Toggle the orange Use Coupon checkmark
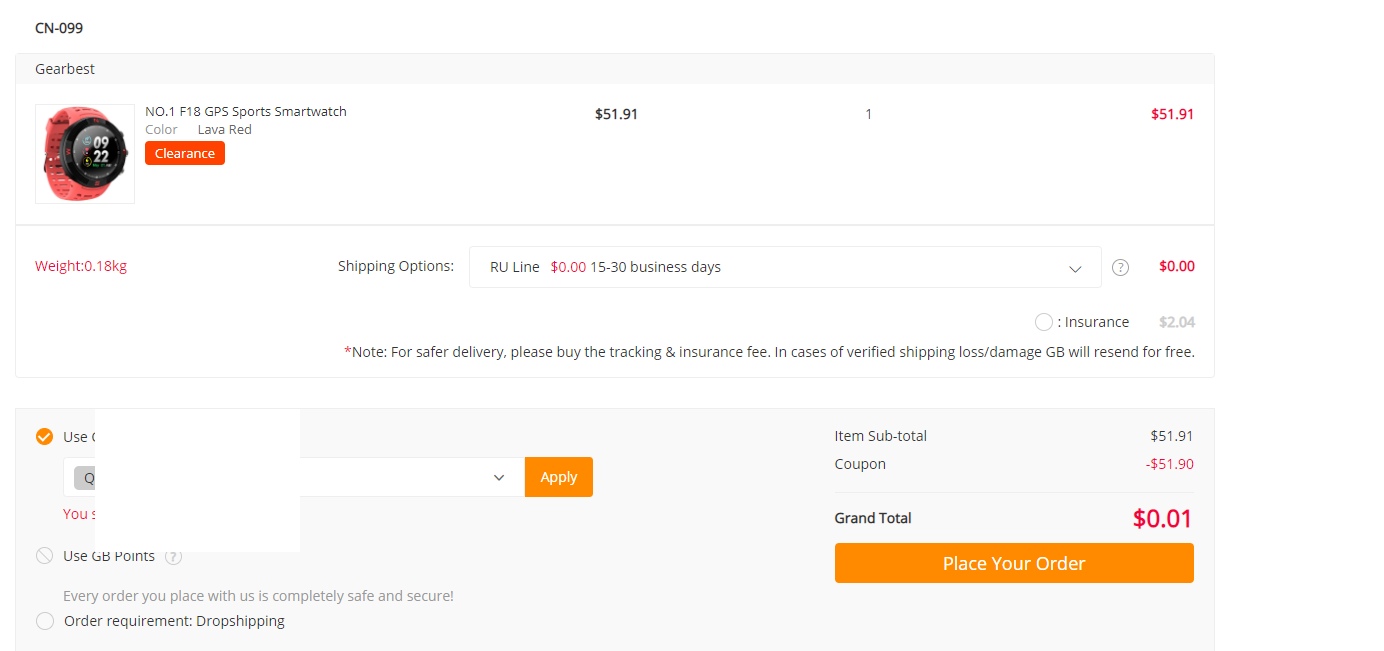Screen dimensions: 1384x651 44,436
